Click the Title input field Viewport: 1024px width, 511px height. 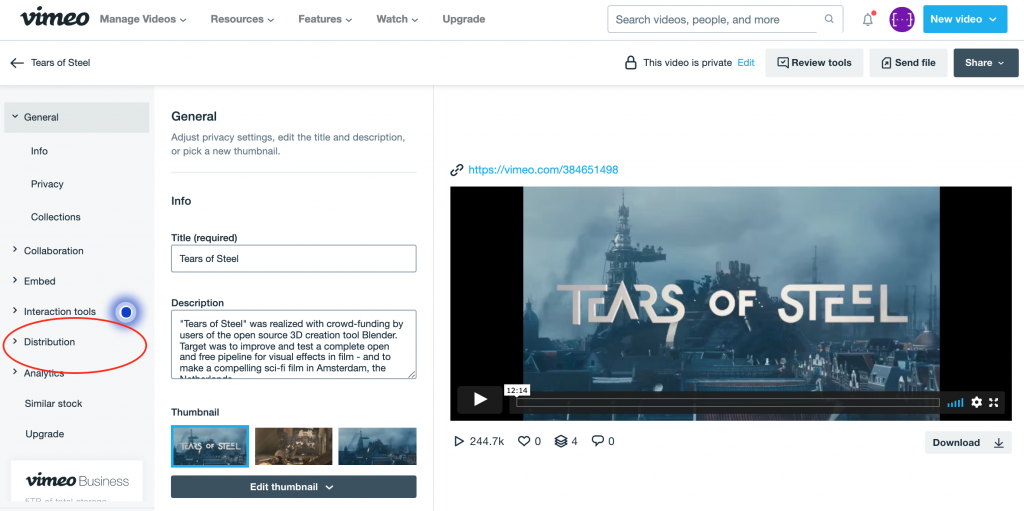click(x=293, y=259)
